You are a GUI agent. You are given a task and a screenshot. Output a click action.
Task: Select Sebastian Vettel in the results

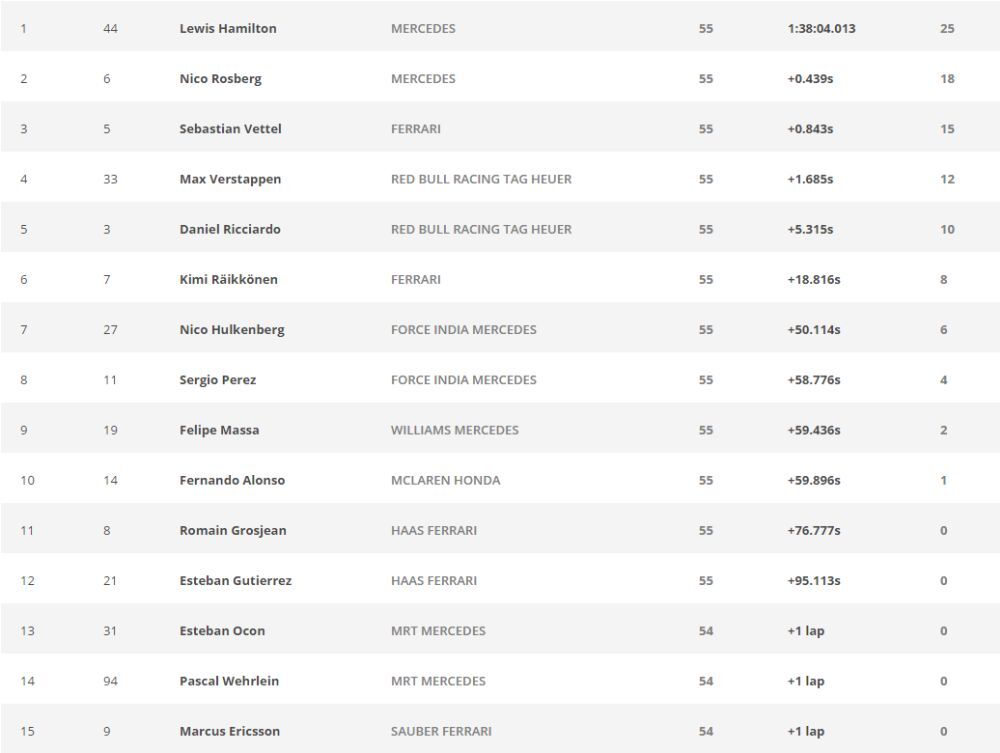coord(230,129)
